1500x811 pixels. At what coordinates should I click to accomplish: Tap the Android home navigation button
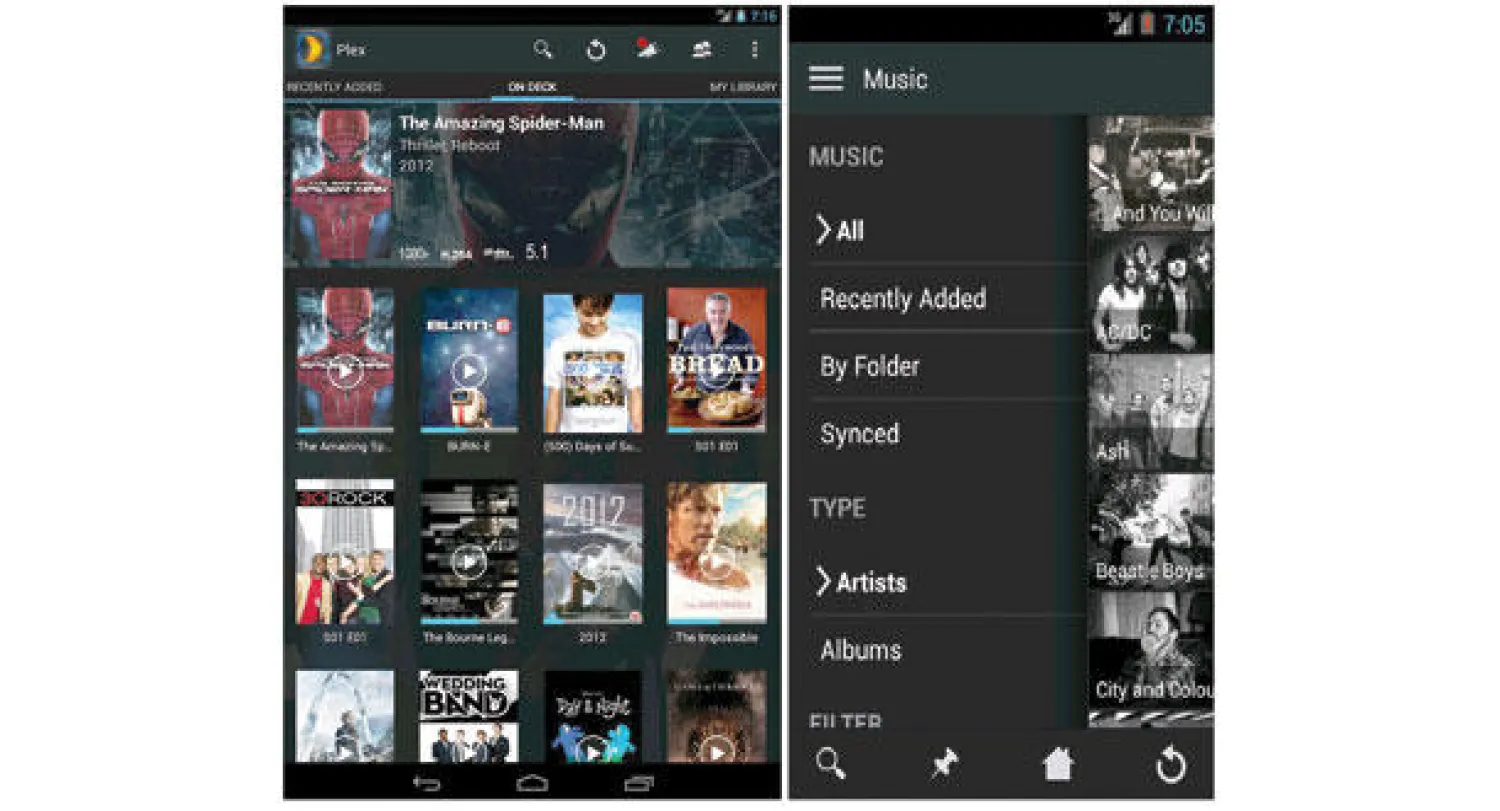click(532, 783)
